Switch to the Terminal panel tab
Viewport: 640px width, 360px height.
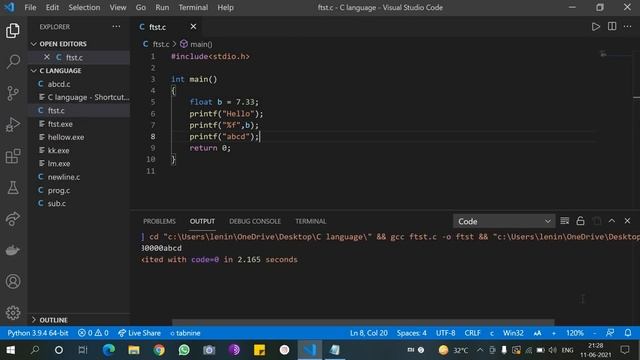point(311,221)
